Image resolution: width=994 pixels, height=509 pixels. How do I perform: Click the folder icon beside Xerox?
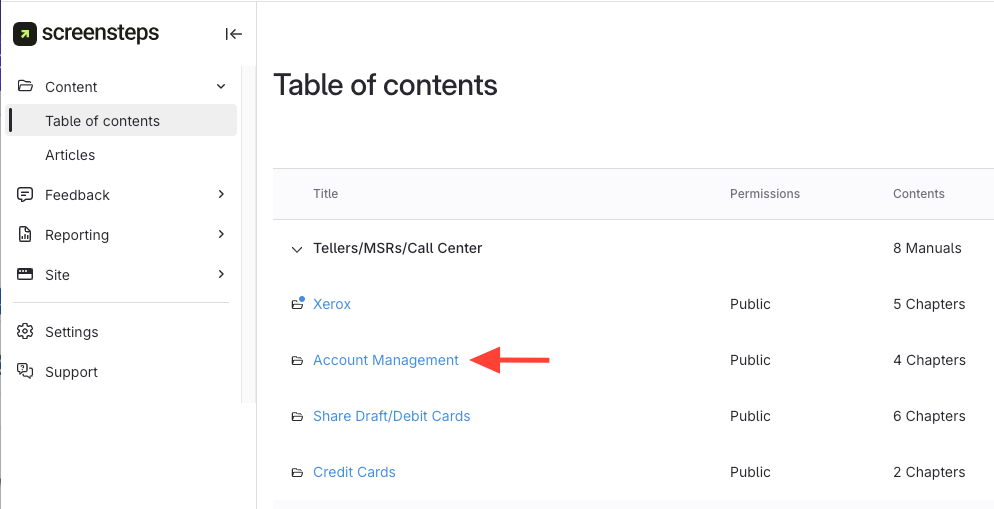pos(297,304)
